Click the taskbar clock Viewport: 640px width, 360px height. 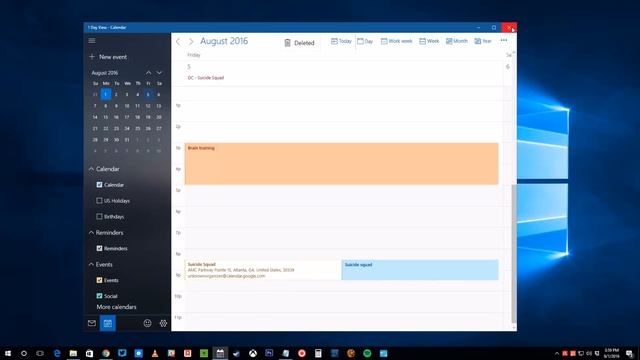[611, 353]
